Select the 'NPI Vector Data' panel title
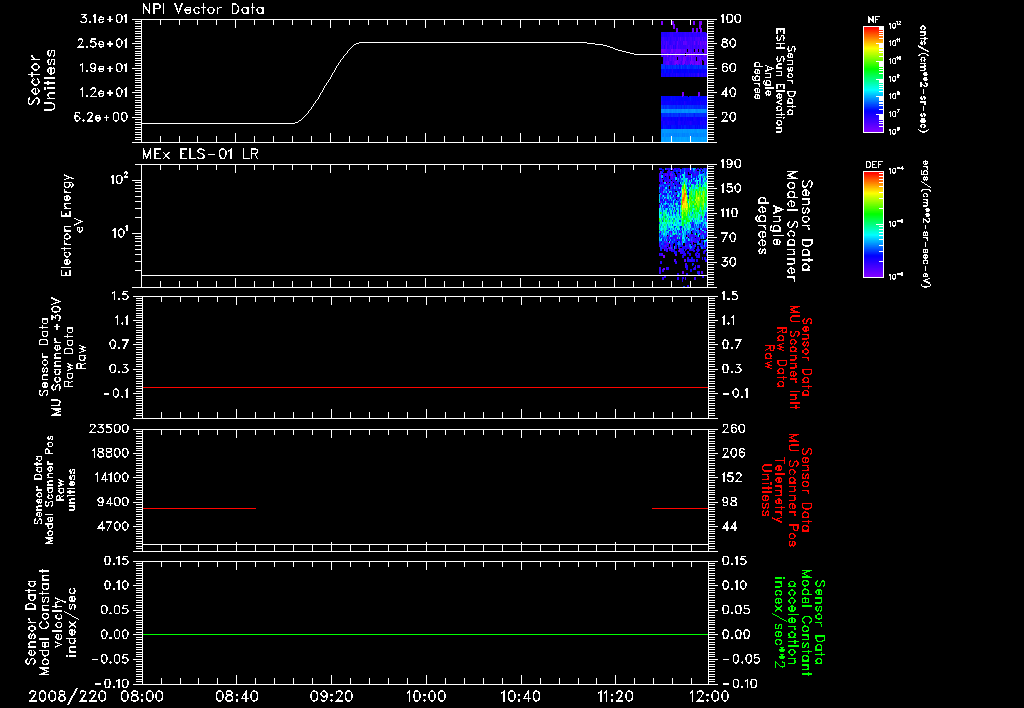1024x708 pixels. click(x=203, y=9)
